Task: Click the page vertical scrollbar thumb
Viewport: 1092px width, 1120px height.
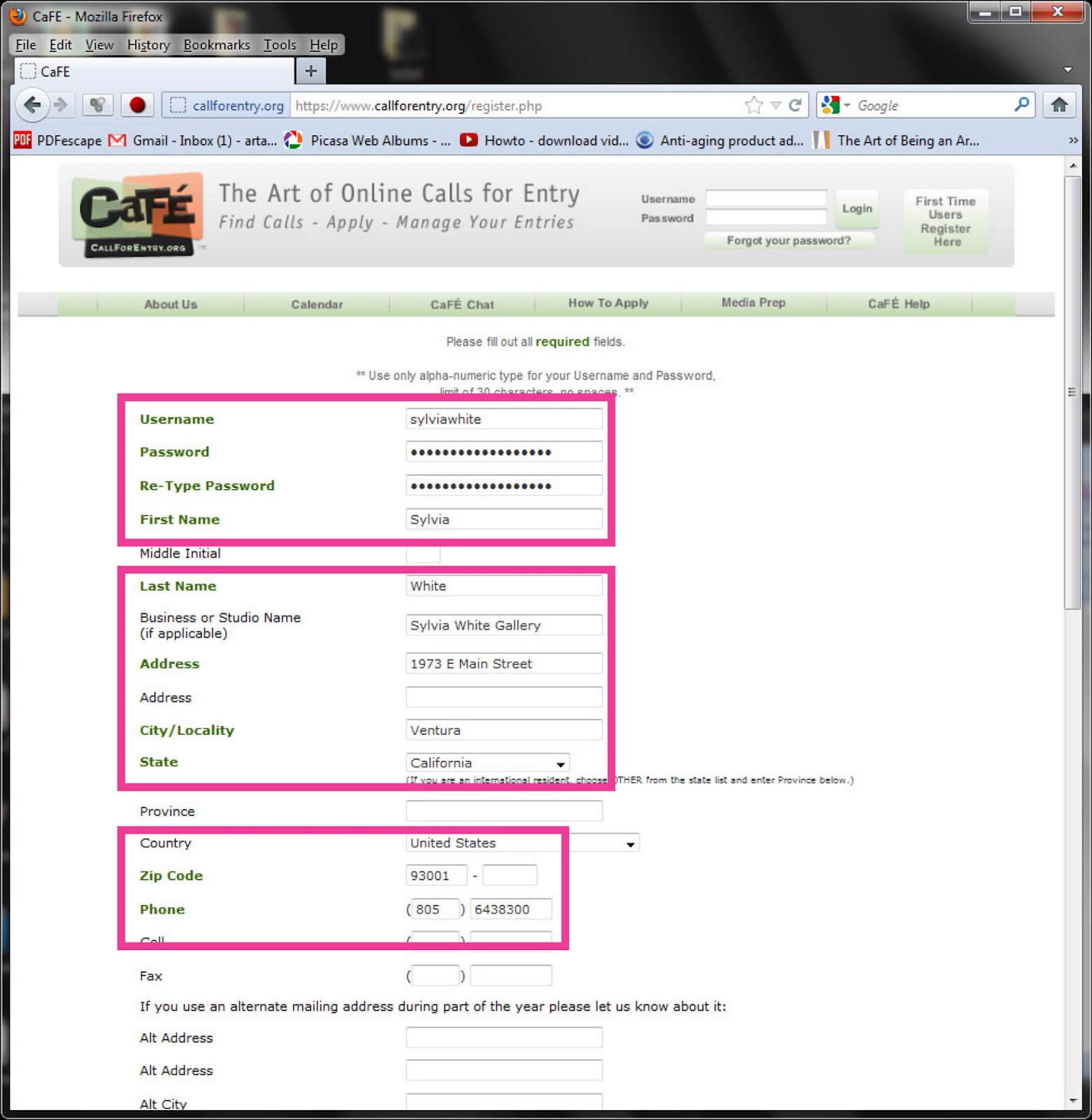Action: (1072, 392)
